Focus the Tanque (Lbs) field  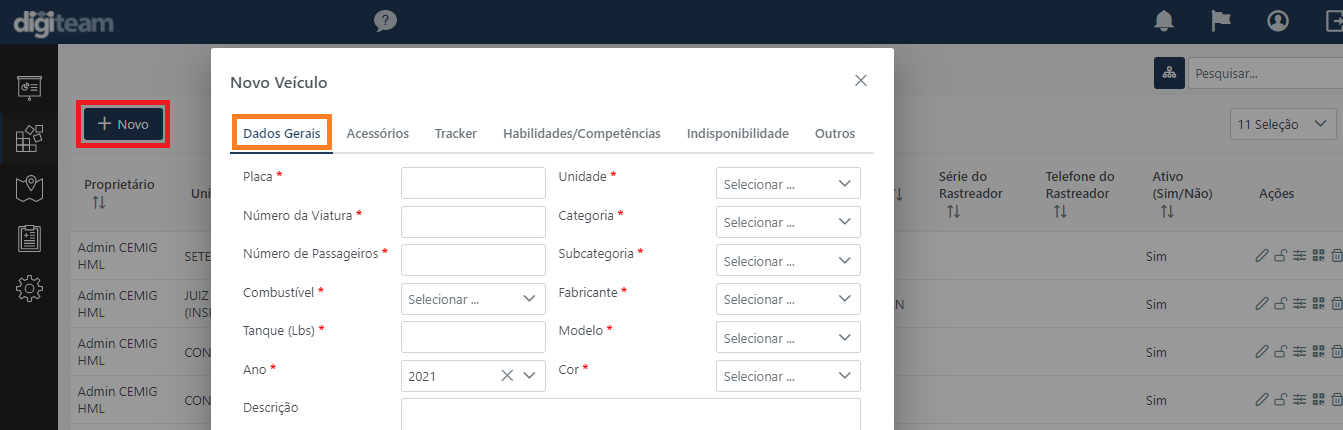pyautogui.click(x=473, y=338)
